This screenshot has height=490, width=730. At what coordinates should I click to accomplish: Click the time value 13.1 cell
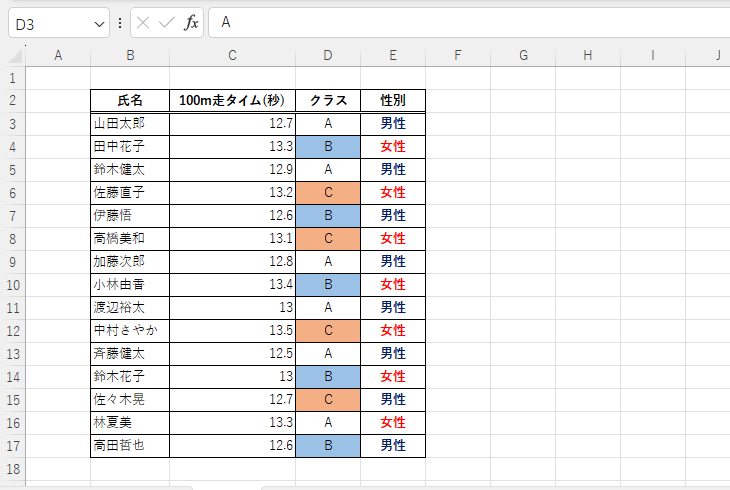pos(232,238)
